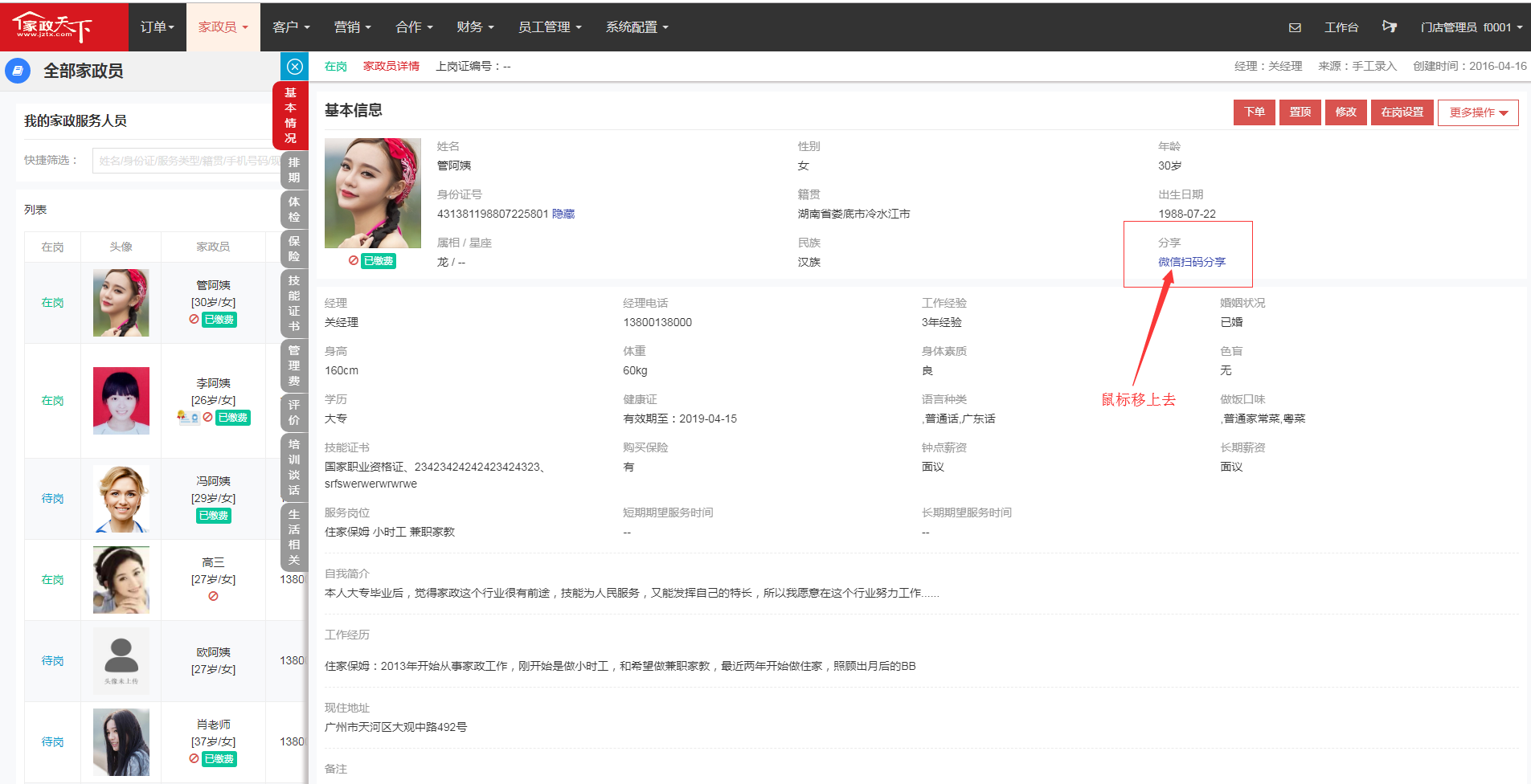This screenshot has width=1531, height=784.
Task: Click the 家政员详情 tab label
Action: click(x=391, y=66)
